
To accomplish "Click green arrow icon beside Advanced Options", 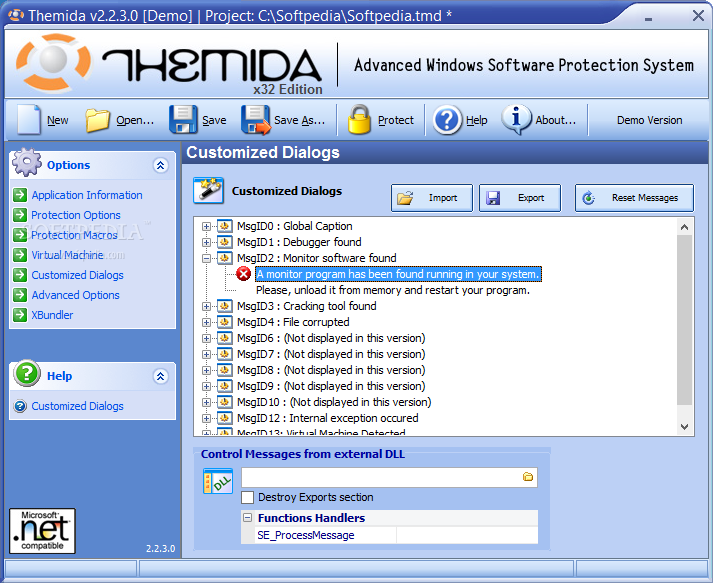I will point(20,295).
